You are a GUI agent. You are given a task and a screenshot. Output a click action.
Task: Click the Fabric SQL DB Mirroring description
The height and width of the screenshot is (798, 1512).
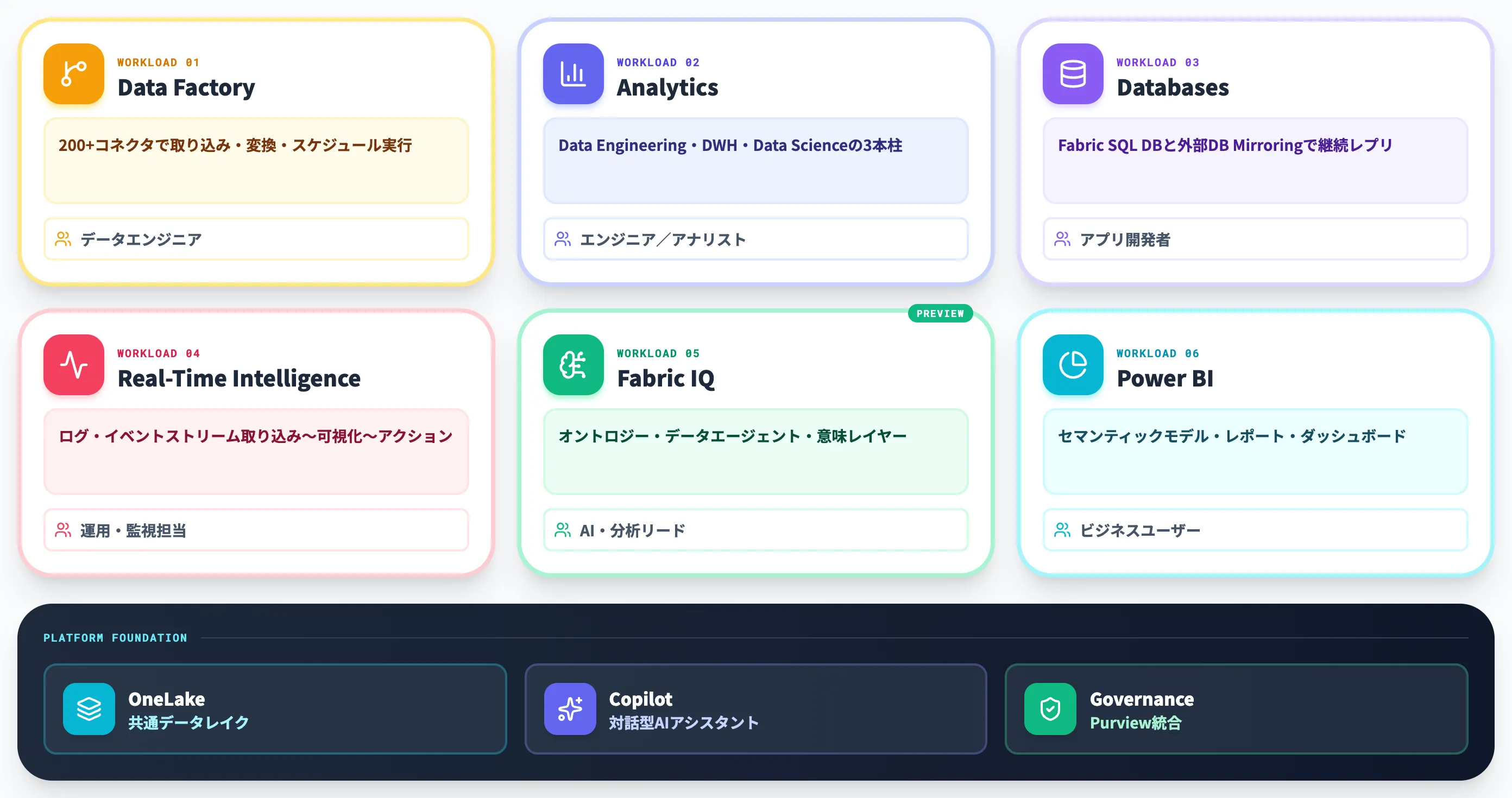(x=1255, y=161)
